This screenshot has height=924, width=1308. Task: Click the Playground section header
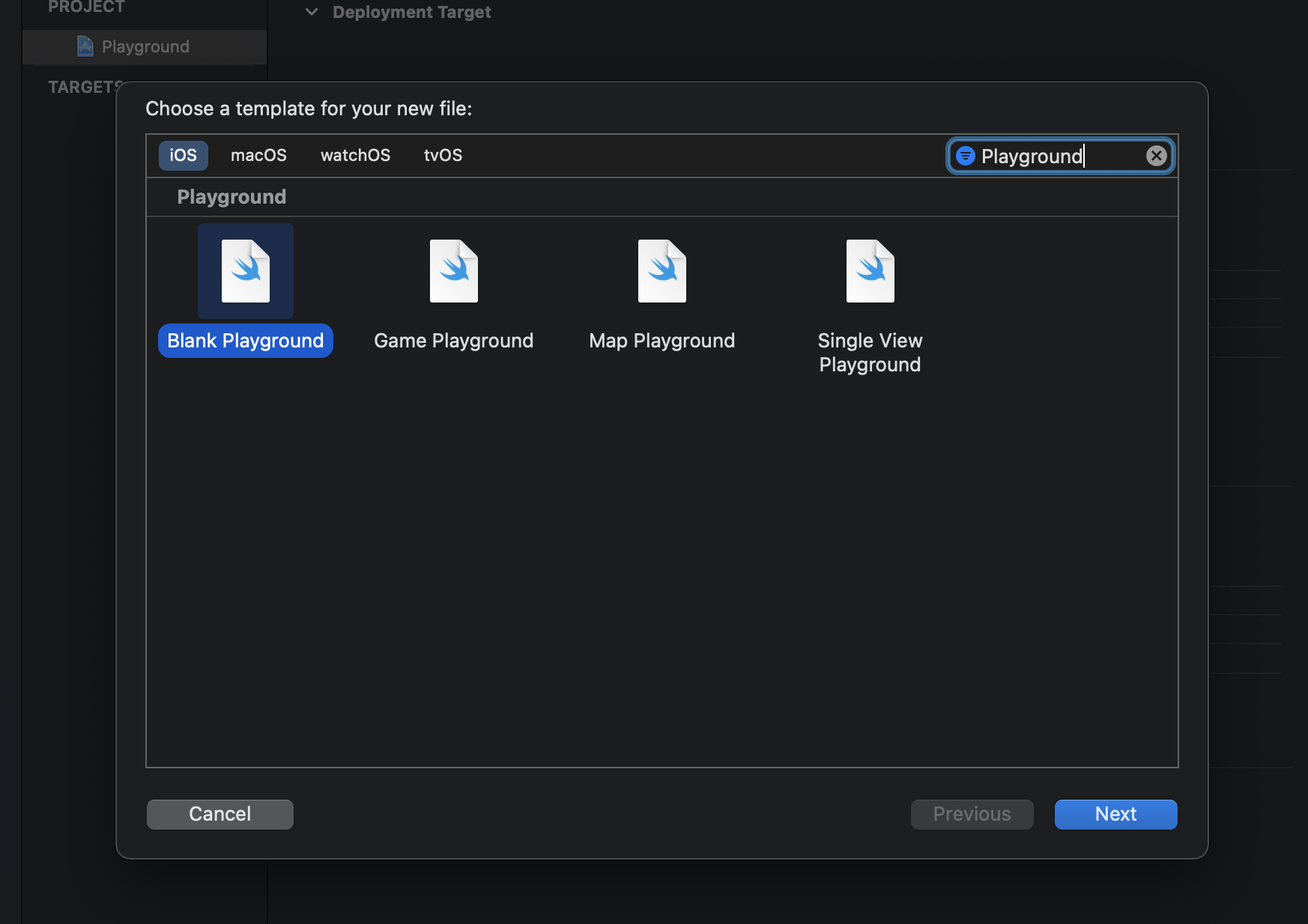(x=231, y=197)
